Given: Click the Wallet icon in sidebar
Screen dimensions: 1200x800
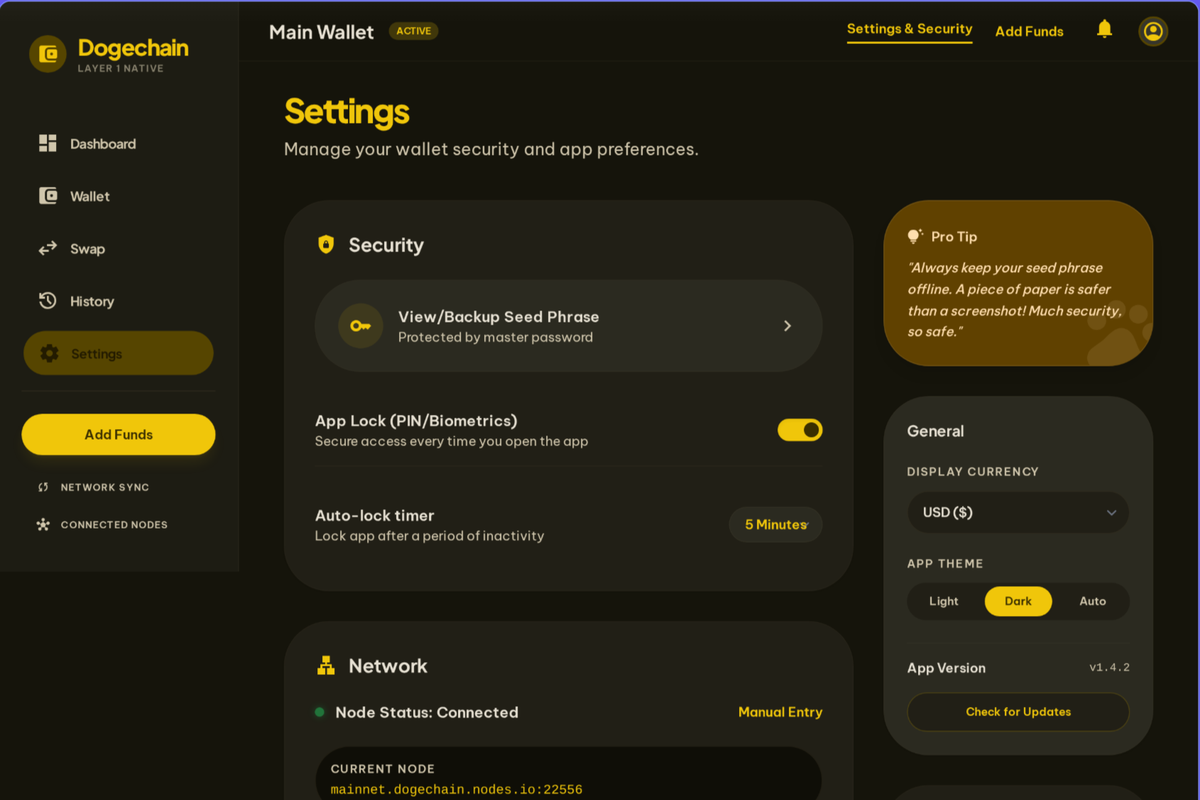Looking at the screenshot, I should [x=48, y=196].
